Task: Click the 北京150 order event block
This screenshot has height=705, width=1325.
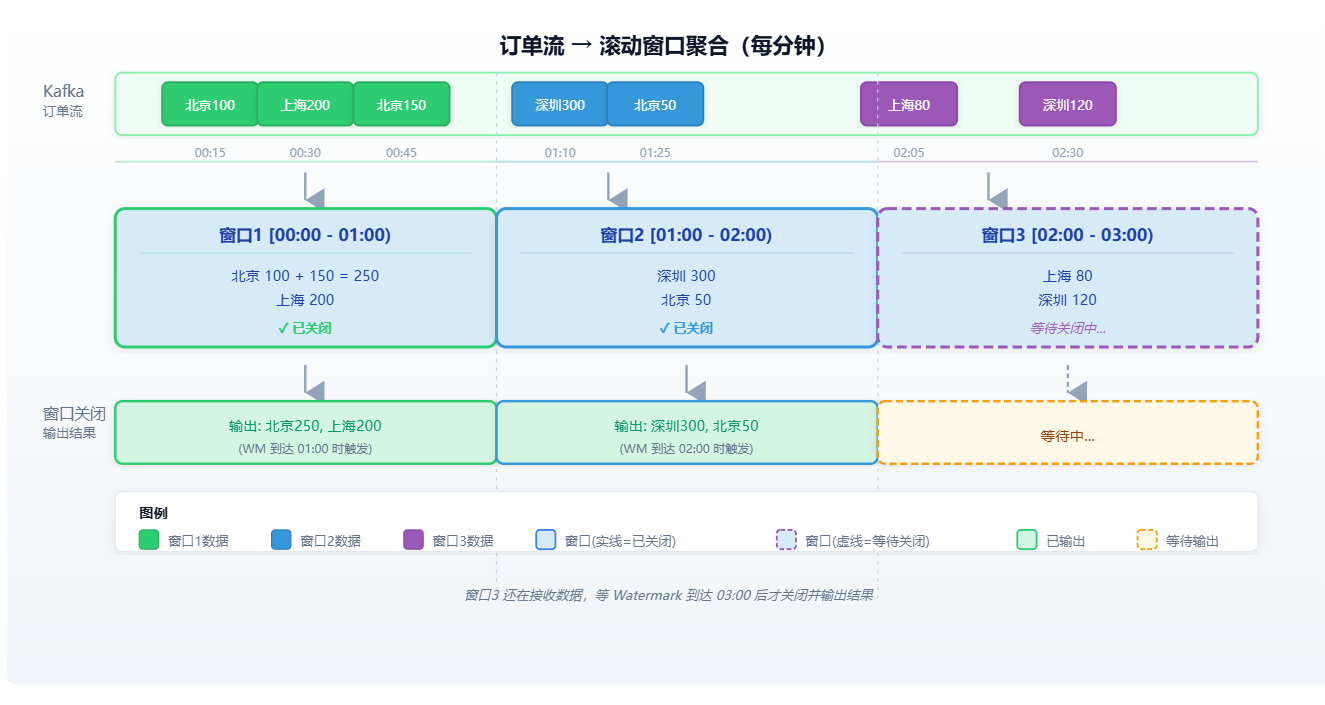Action: [x=401, y=104]
